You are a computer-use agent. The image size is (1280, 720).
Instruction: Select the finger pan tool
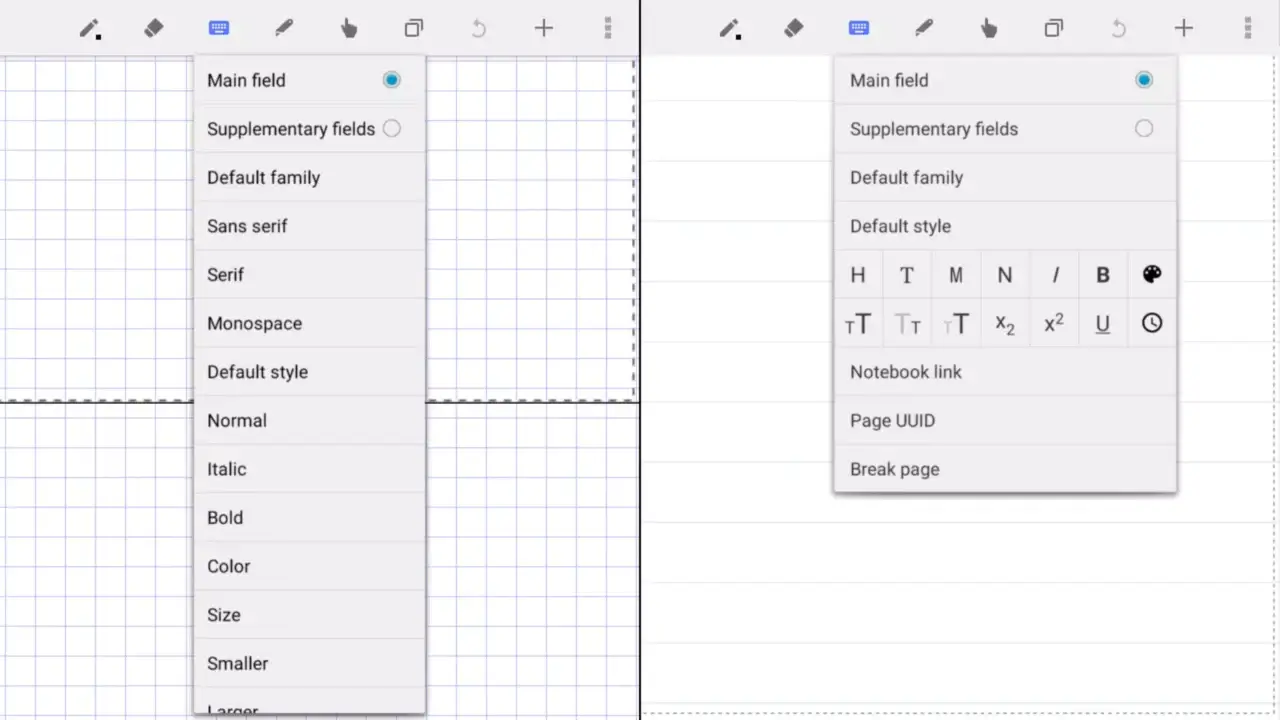pos(349,29)
